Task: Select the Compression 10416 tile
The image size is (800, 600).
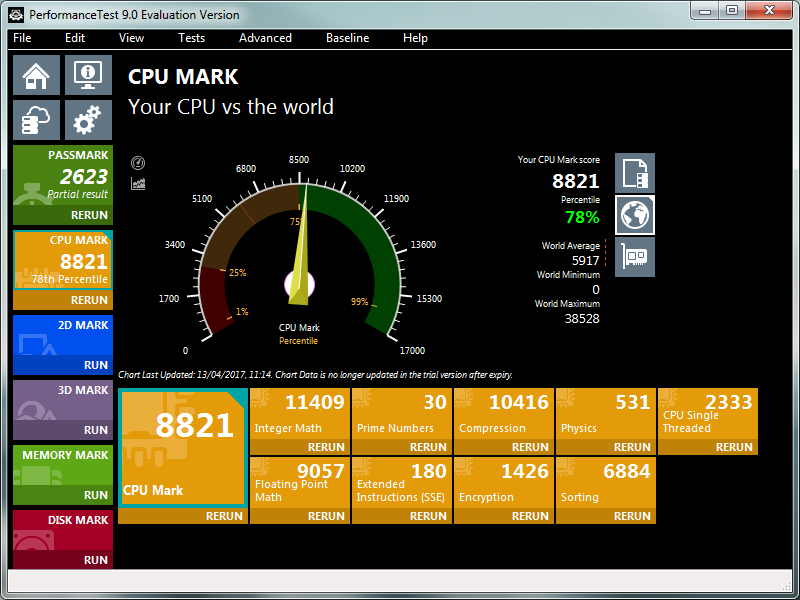Action: click(504, 414)
